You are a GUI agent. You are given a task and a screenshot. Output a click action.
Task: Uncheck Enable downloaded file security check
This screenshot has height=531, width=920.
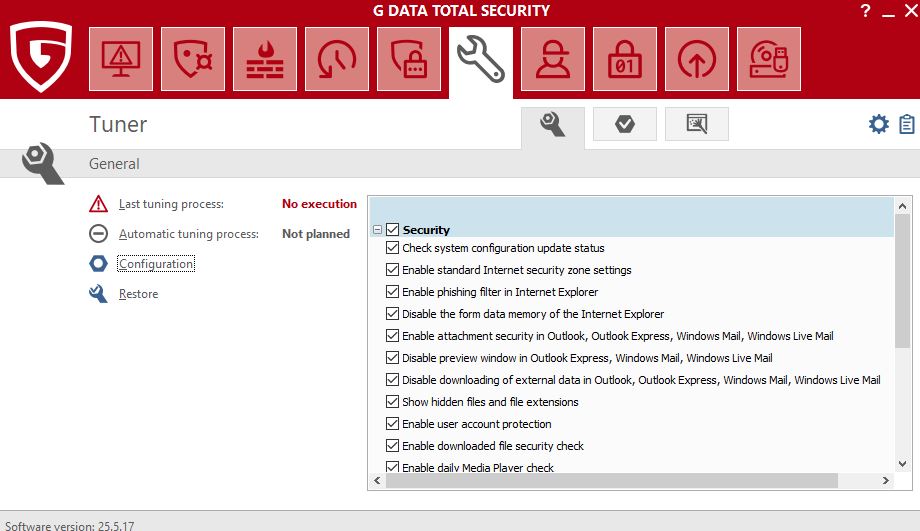pyautogui.click(x=393, y=445)
